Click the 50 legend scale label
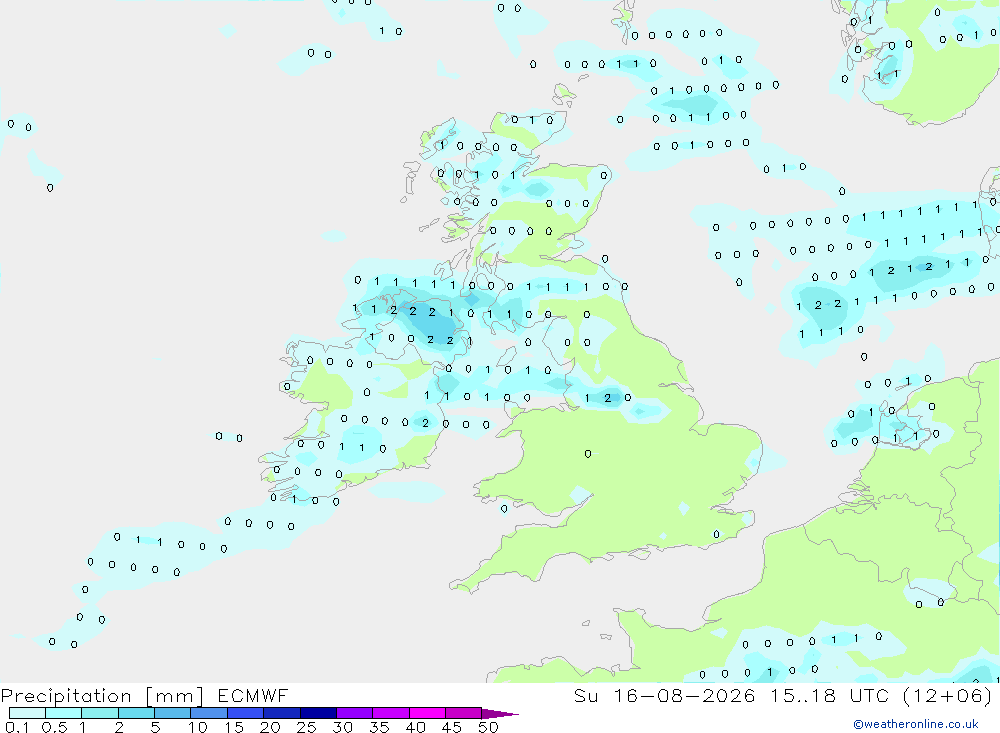Screen dimensions: 1000x733 [x=488, y=727]
